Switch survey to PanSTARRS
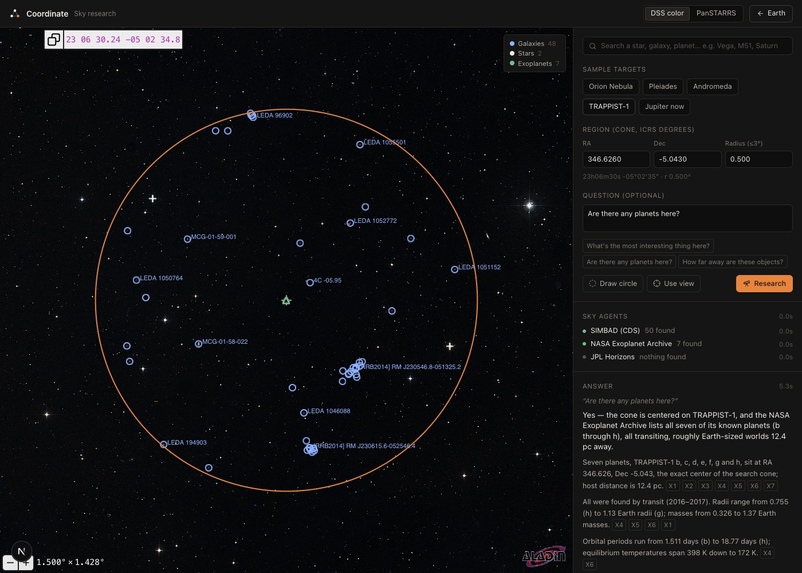 (x=716, y=13)
